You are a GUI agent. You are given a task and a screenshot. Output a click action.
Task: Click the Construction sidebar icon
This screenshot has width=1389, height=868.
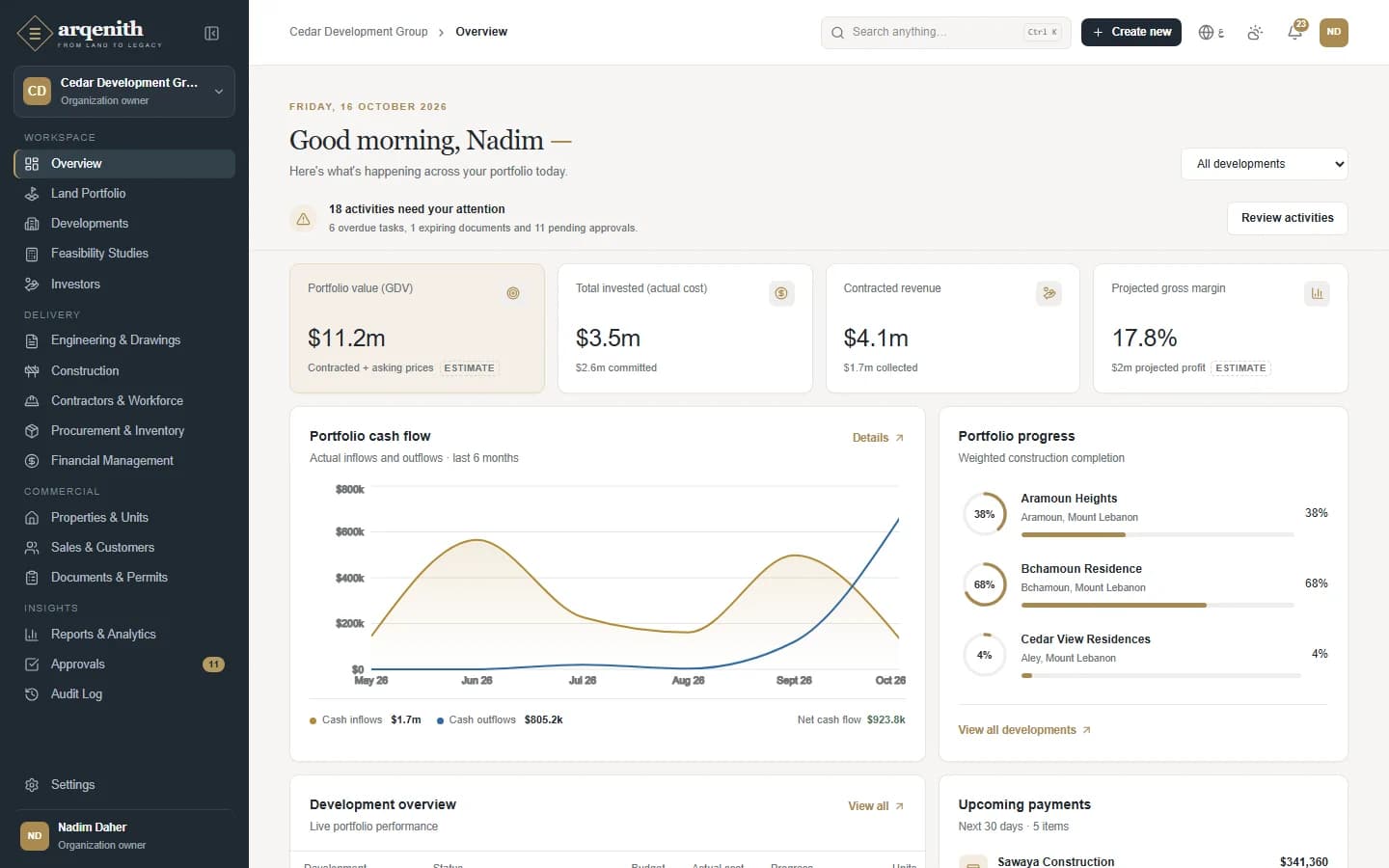point(32,371)
